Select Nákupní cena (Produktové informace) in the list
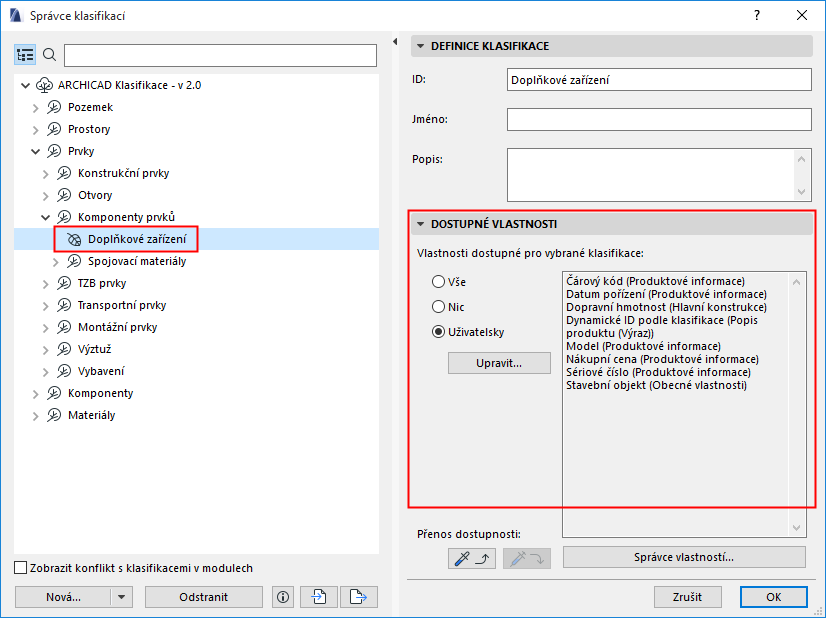 pos(662,359)
